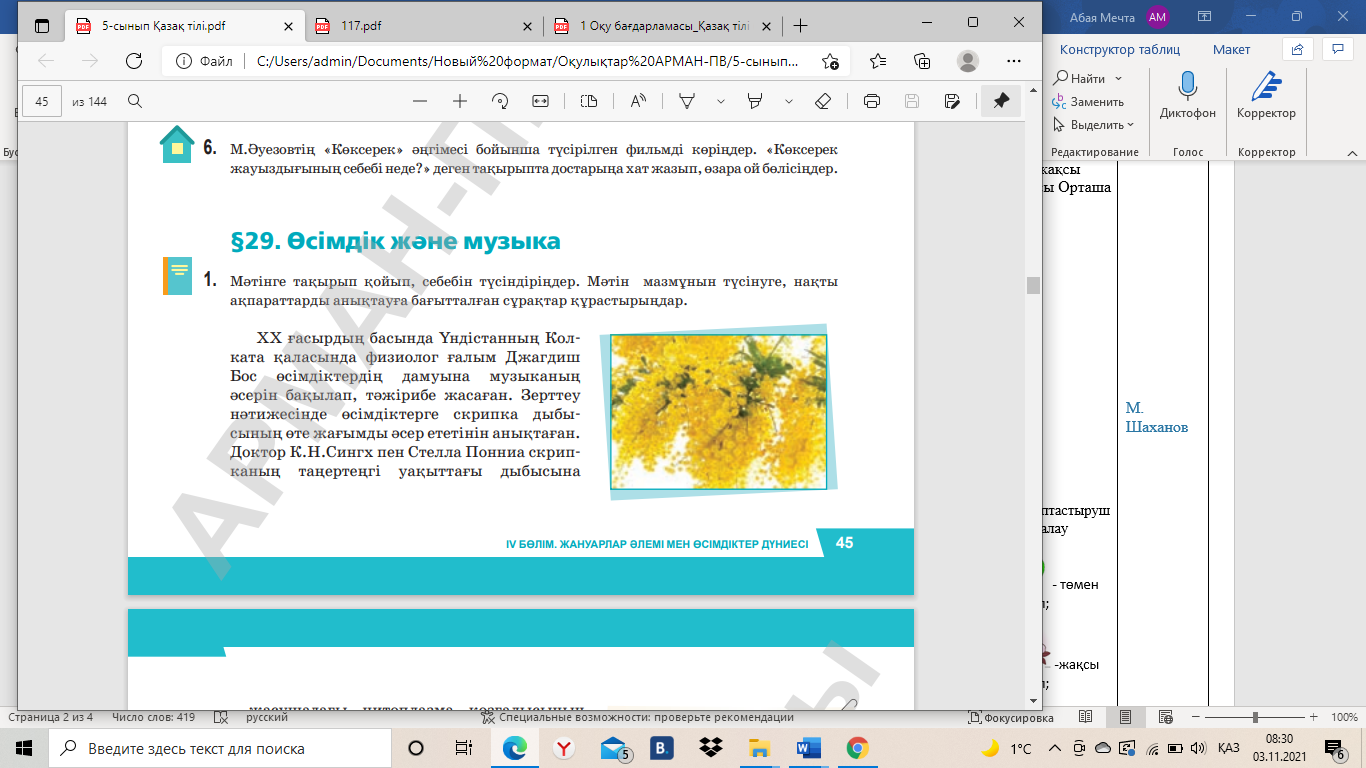The width and height of the screenshot is (1366, 768).
Task: Start Read Aloud in PDF toolbar
Action: pos(637,101)
